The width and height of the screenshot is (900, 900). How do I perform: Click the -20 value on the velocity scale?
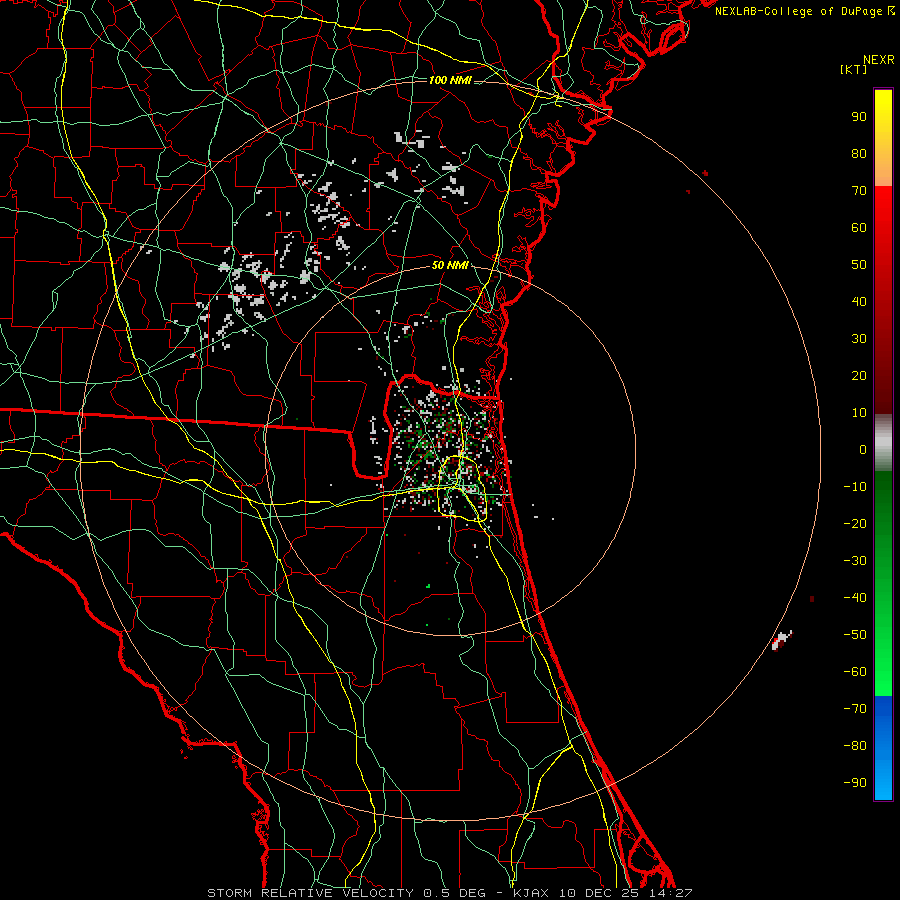click(855, 524)
